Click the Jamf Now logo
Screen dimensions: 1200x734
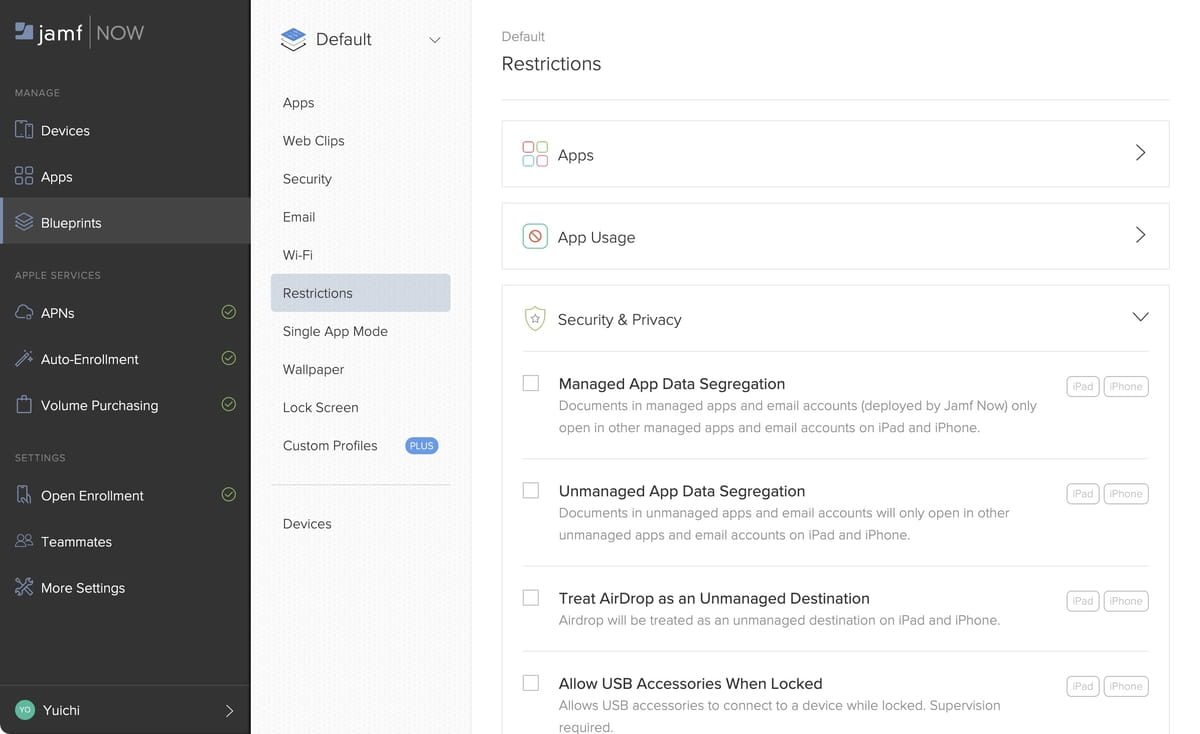coord(80,33)
